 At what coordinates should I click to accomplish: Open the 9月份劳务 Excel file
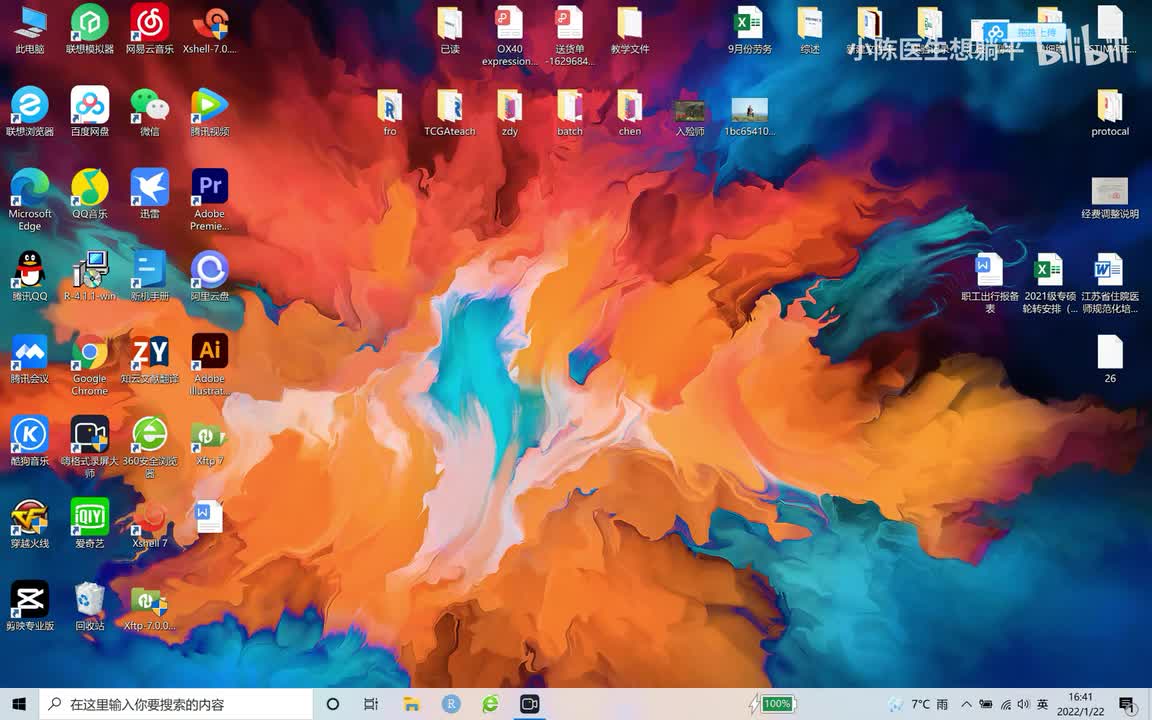point(749,29)
